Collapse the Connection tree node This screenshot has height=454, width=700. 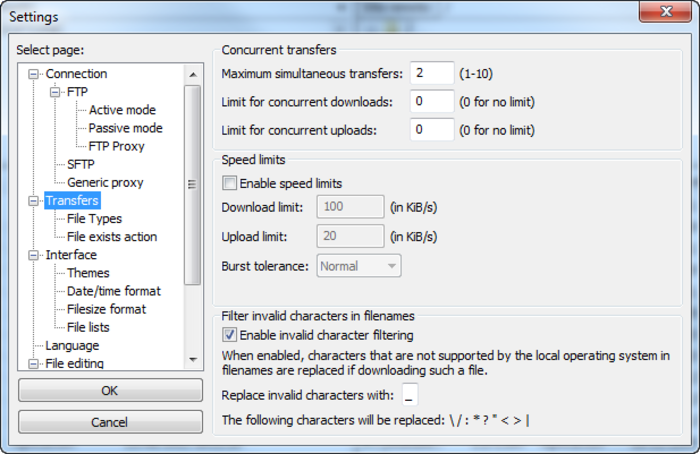click(x=33, y=74)
